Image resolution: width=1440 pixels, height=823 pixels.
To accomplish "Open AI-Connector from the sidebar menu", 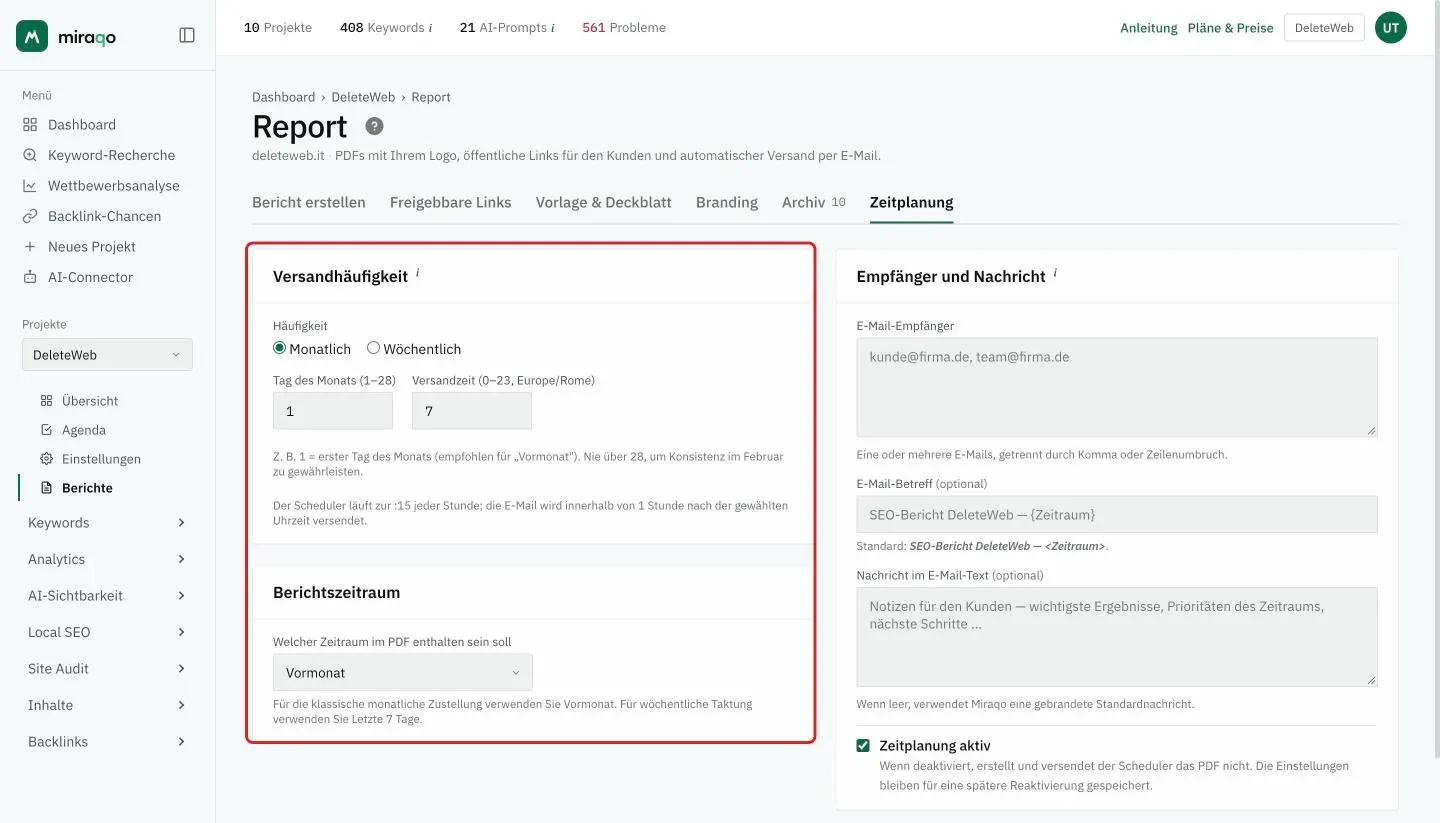I will 90,277.
